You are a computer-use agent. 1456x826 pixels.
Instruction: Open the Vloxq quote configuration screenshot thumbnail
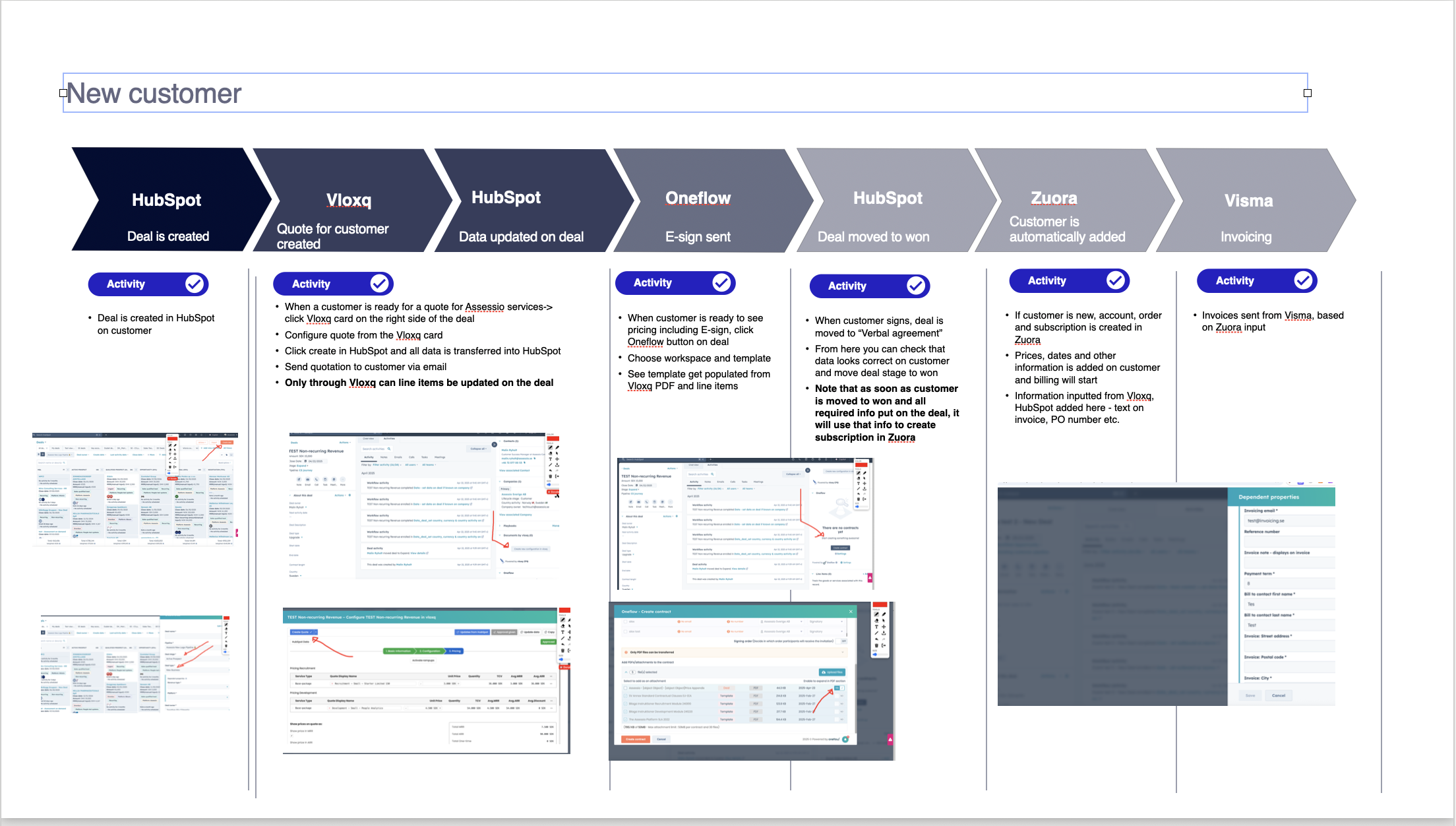[426, 680]
